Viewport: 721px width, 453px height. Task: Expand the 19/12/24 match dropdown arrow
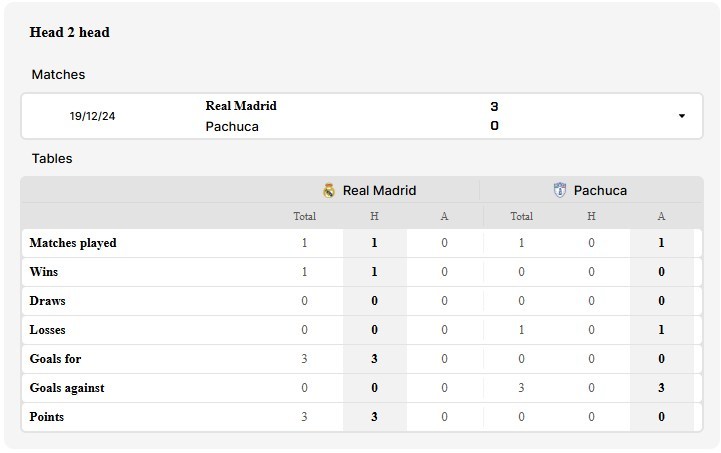[682, 116]
